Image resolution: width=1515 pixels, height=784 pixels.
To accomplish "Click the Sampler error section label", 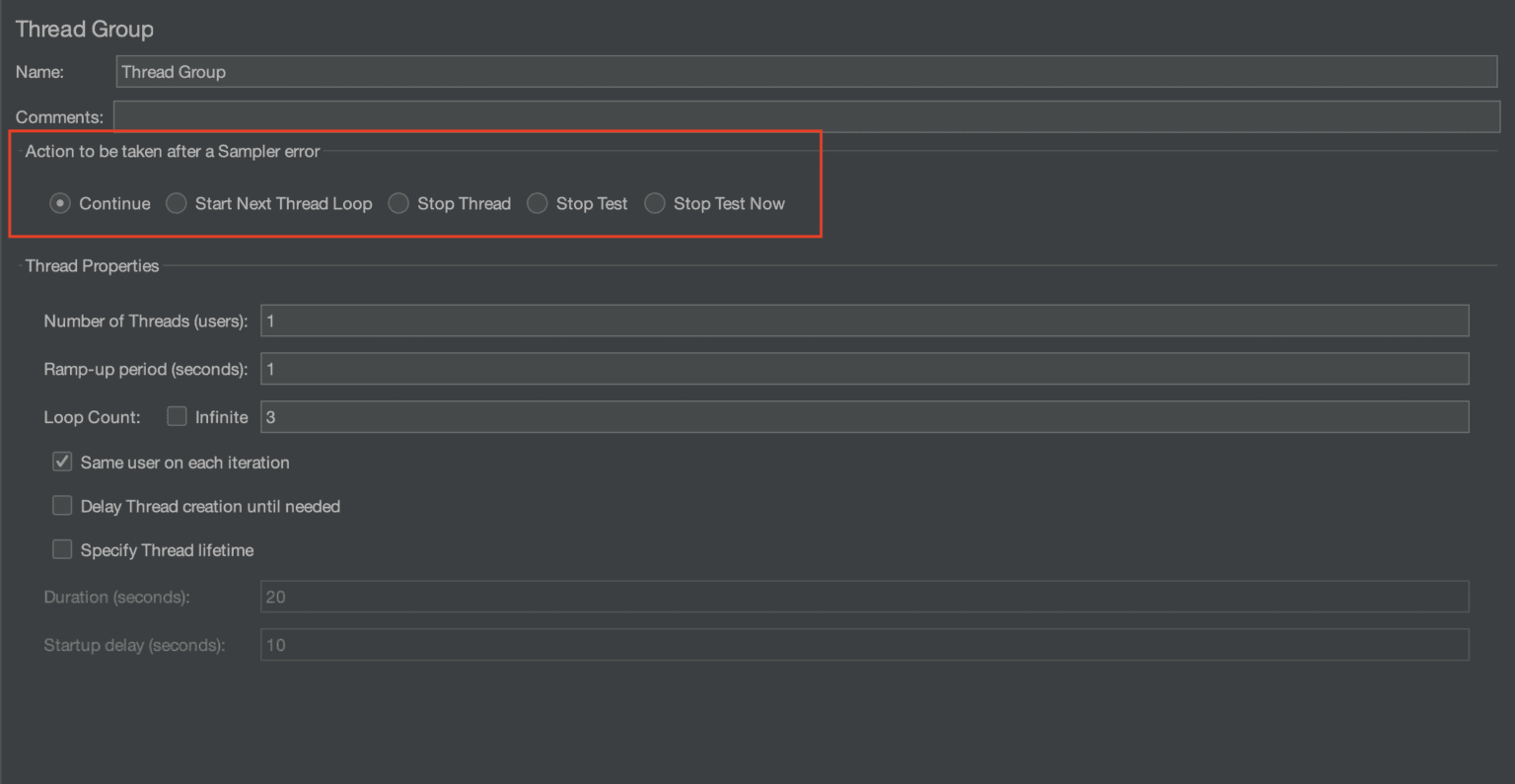I will click(172, 151).
